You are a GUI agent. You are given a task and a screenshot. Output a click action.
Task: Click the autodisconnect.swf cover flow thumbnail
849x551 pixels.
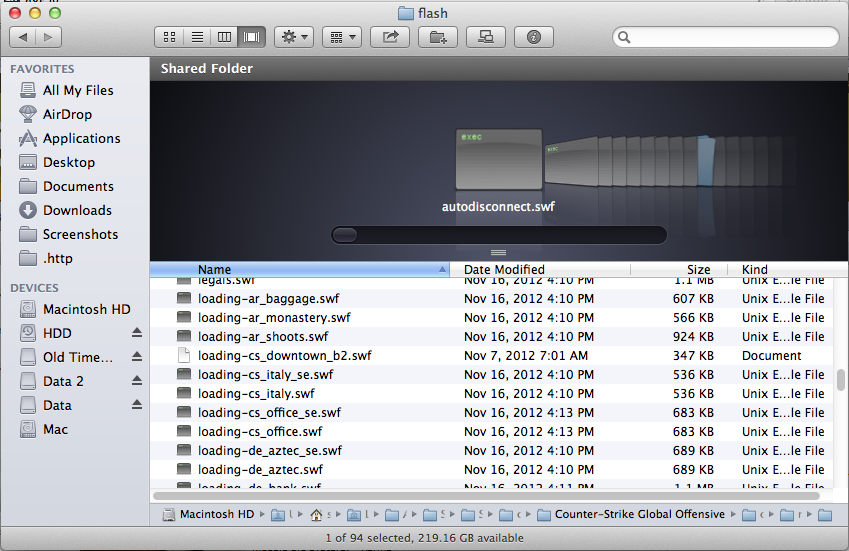499,159
